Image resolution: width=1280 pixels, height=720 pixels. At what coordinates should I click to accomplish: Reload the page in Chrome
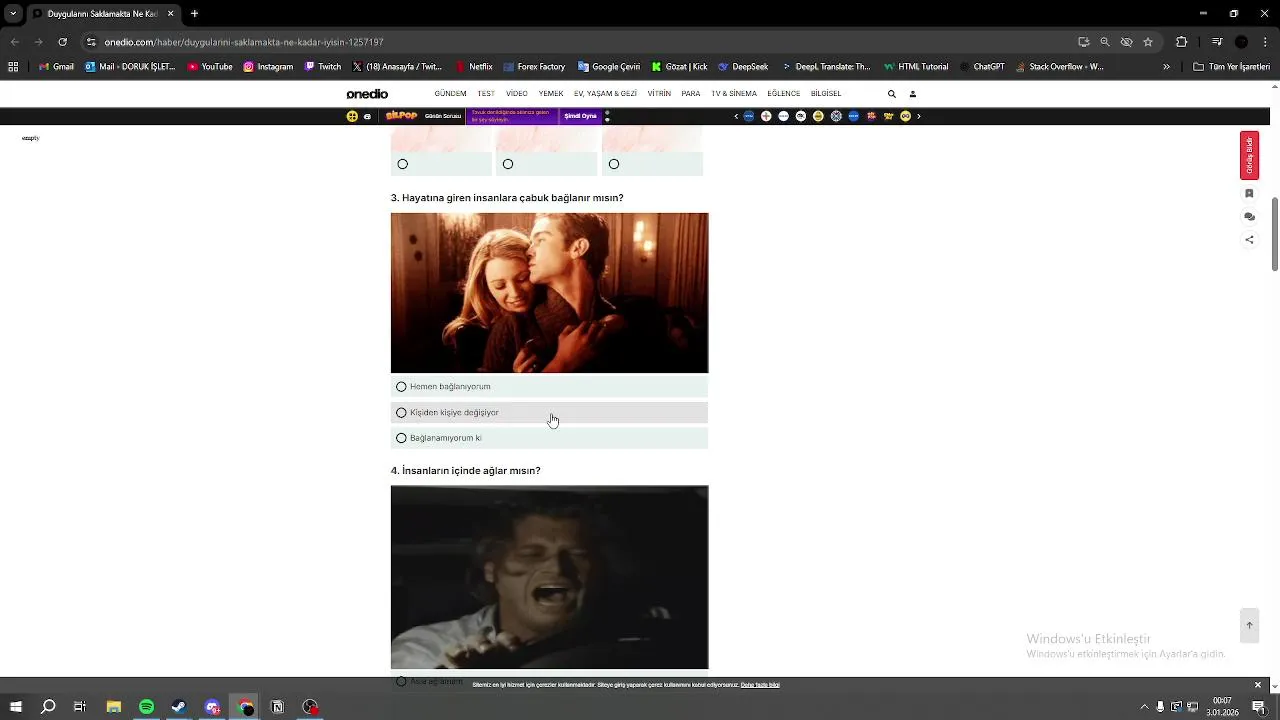coord(62,42)
